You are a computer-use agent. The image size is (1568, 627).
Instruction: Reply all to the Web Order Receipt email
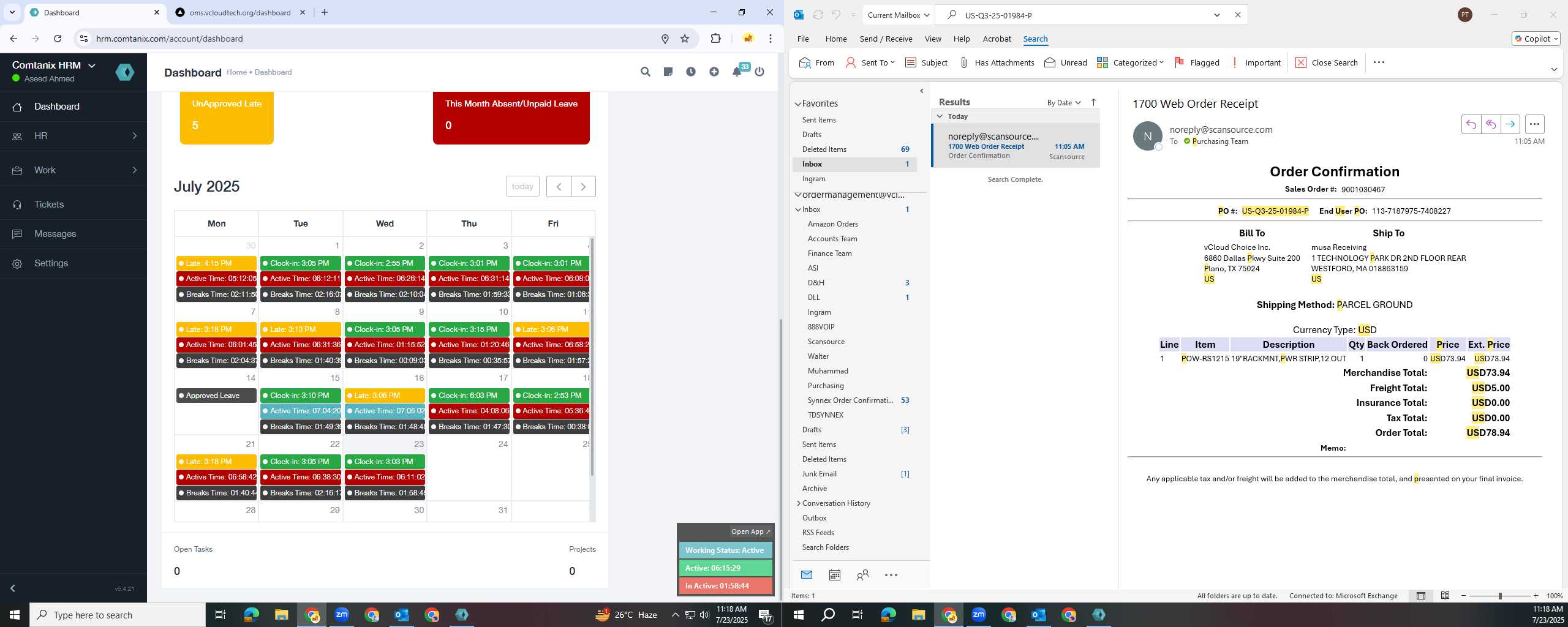pos(1491,124)
